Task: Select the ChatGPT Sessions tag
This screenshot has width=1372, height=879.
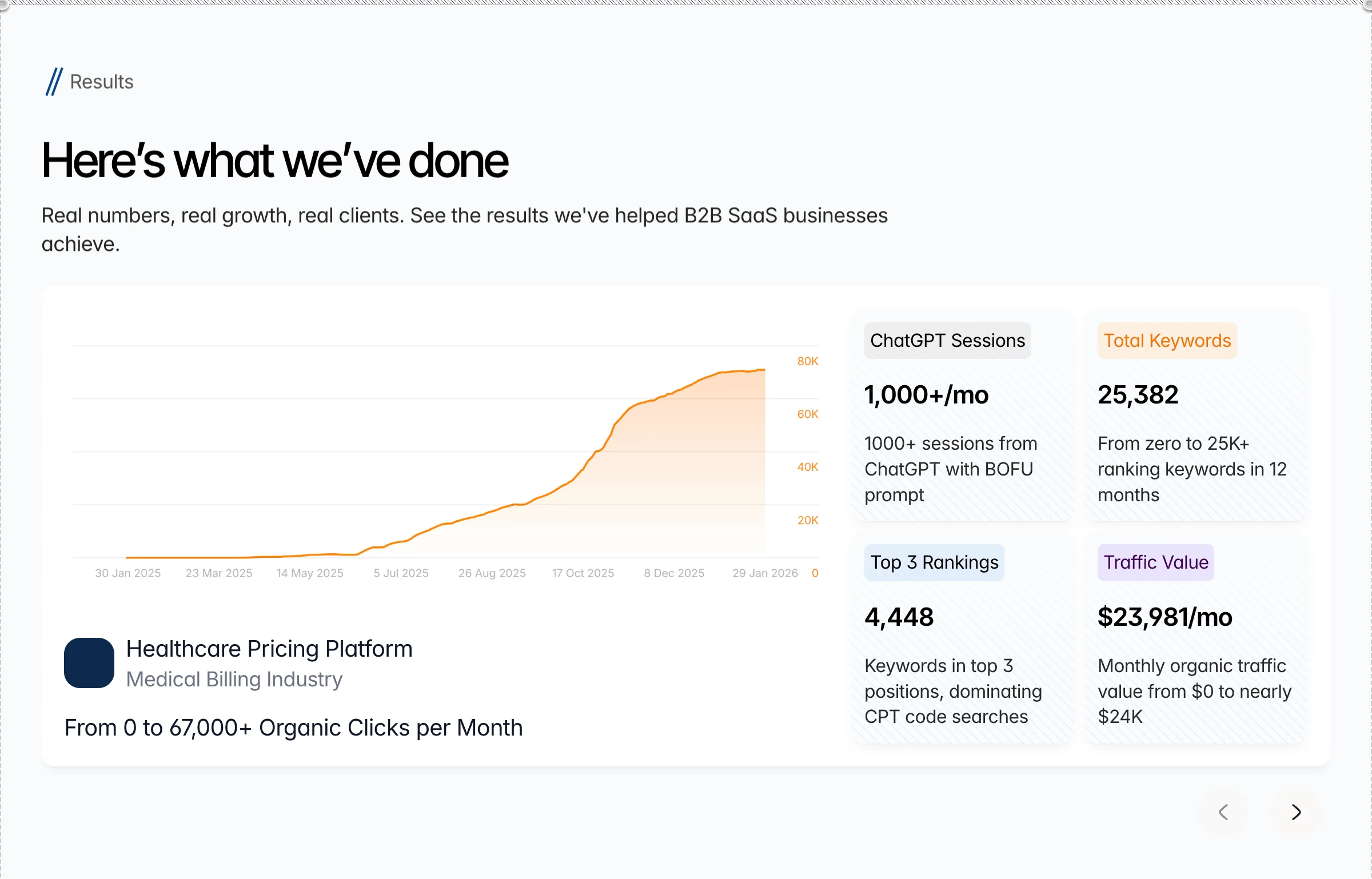Action: pyautogui.click(x=947, y=341)
